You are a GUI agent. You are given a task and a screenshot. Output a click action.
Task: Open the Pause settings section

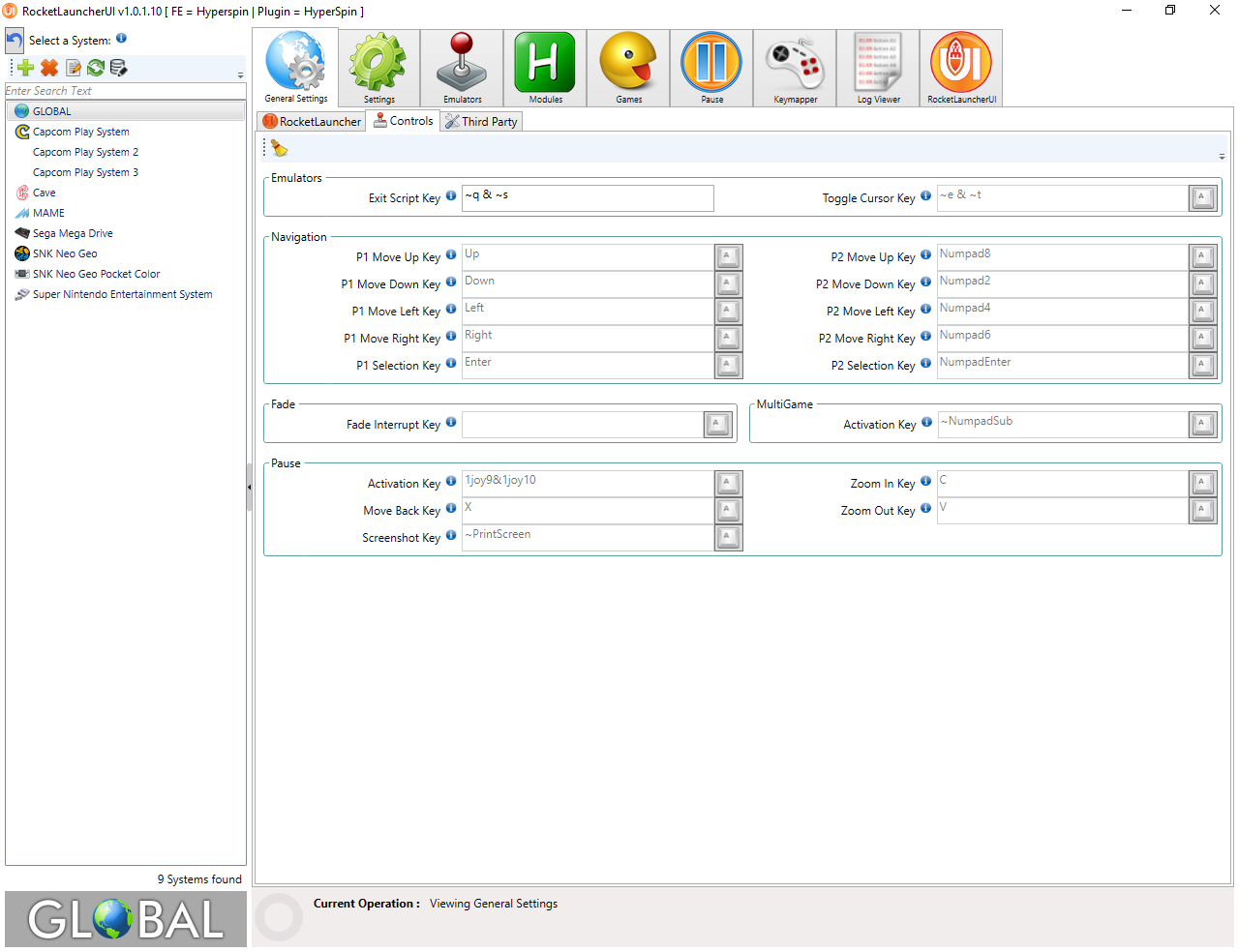pyautogui.click(x=711, y=68)
